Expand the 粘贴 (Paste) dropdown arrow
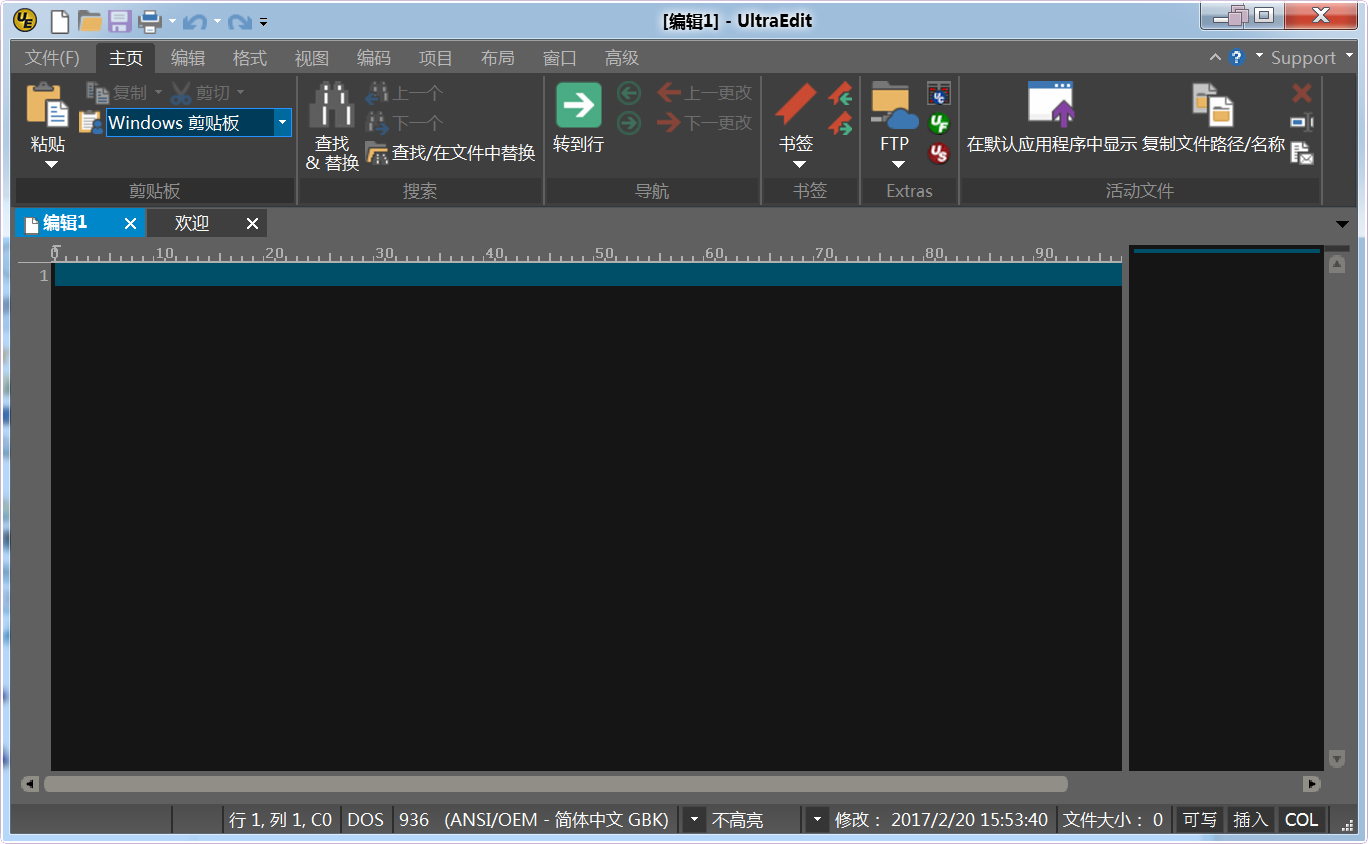This screenshot has width=1368, height=844. coord(50,164)
